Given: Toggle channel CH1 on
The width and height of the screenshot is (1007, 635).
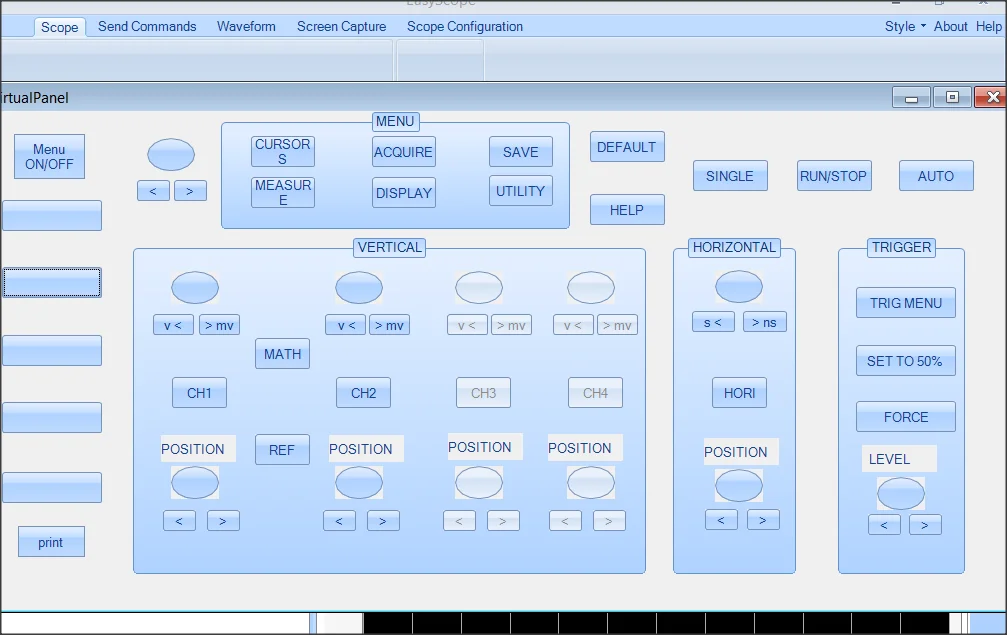Looking at the screenshot, I should coord(199,393).
